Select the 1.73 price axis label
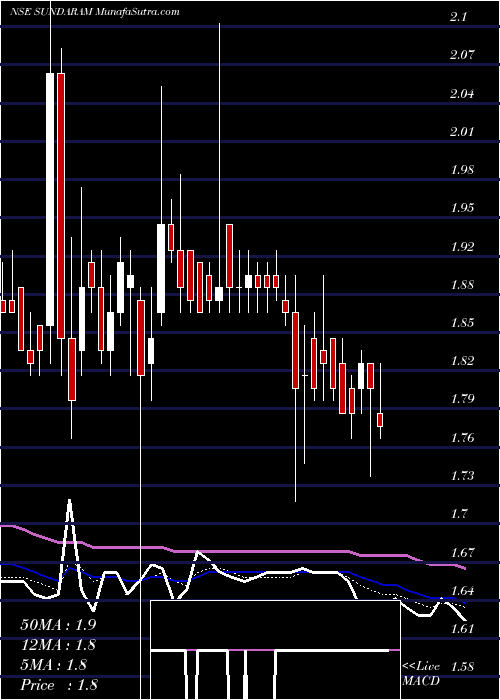This screenshot has height=700, width=500. tap(462, 475)
